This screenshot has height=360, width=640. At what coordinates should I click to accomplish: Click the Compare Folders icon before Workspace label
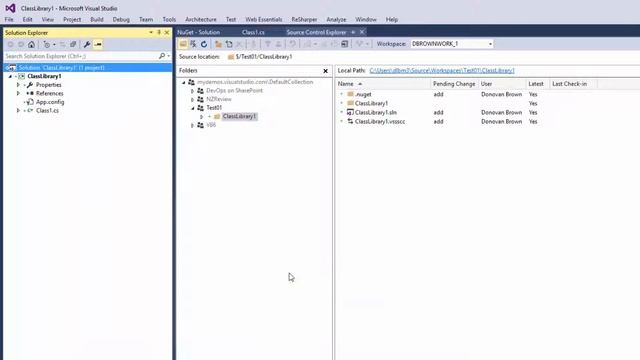pyautogui.click(x=345, y=44)
